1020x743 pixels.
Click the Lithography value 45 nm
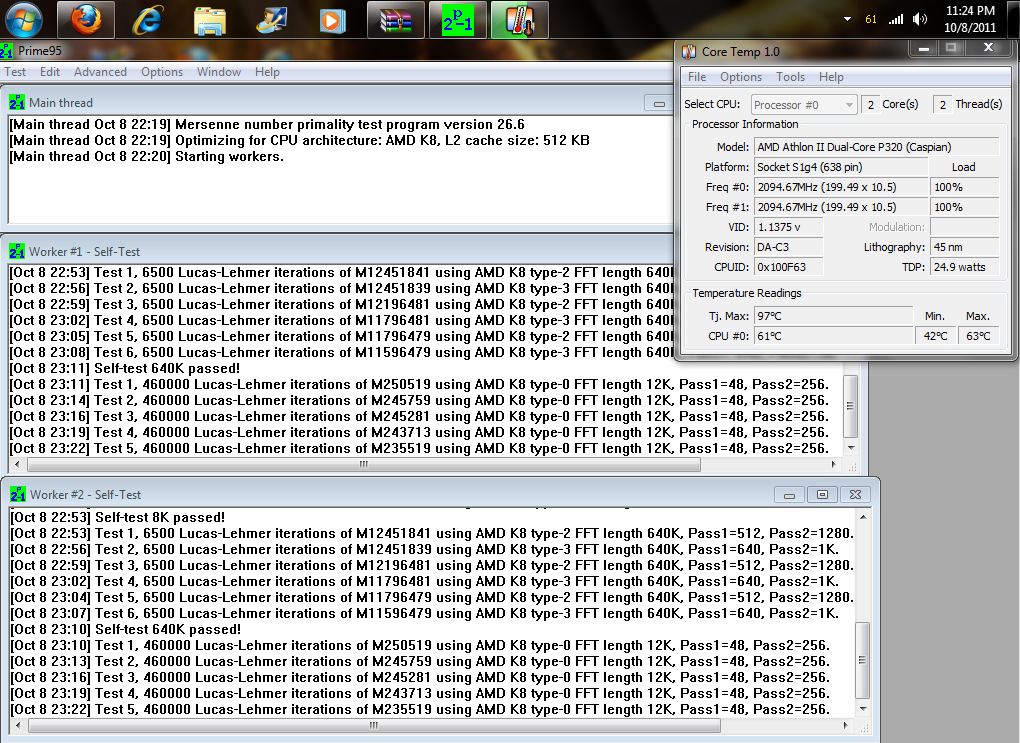(x=964, y=247)
